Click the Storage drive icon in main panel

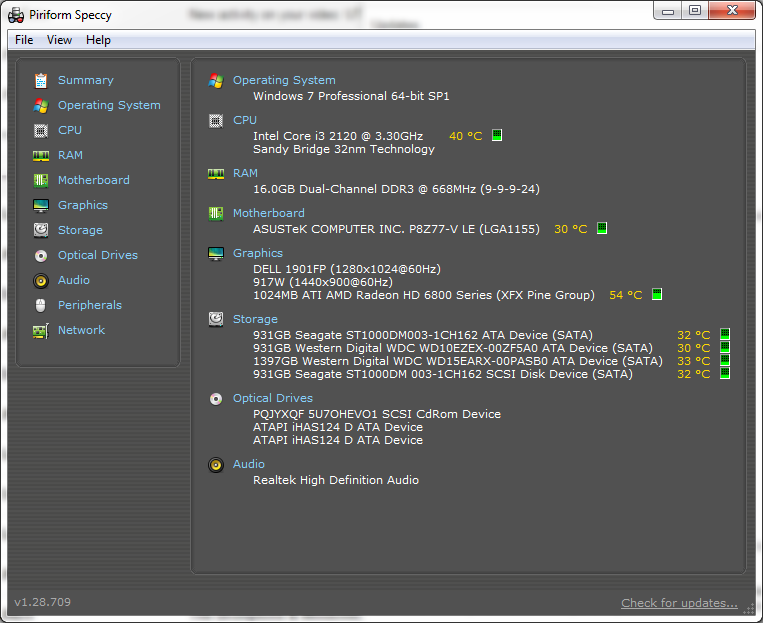coord(216,319)
